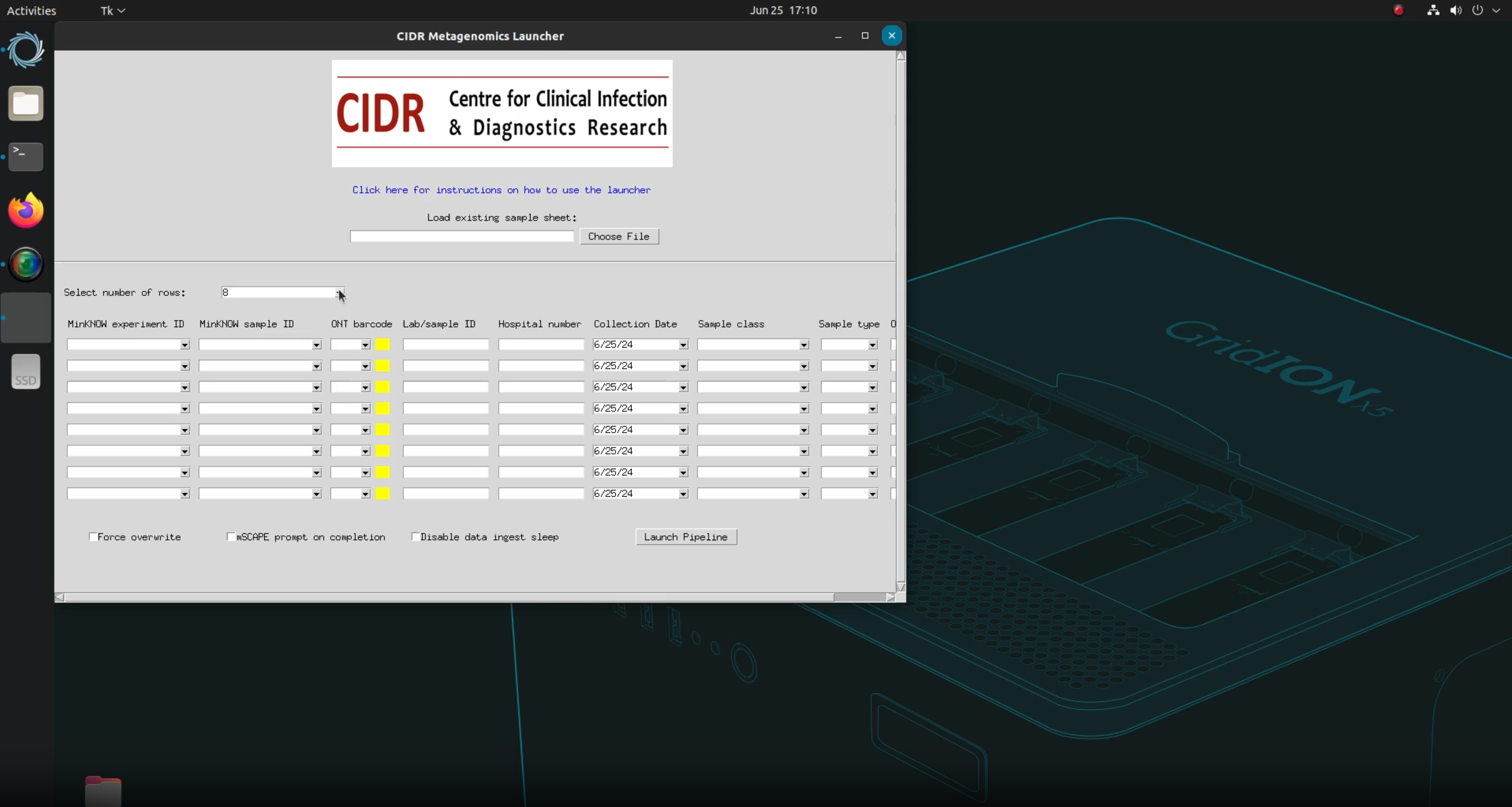Click the Choose File button
The width and height of the screenshot is (1512, 807).
click(x=619, y=237)
